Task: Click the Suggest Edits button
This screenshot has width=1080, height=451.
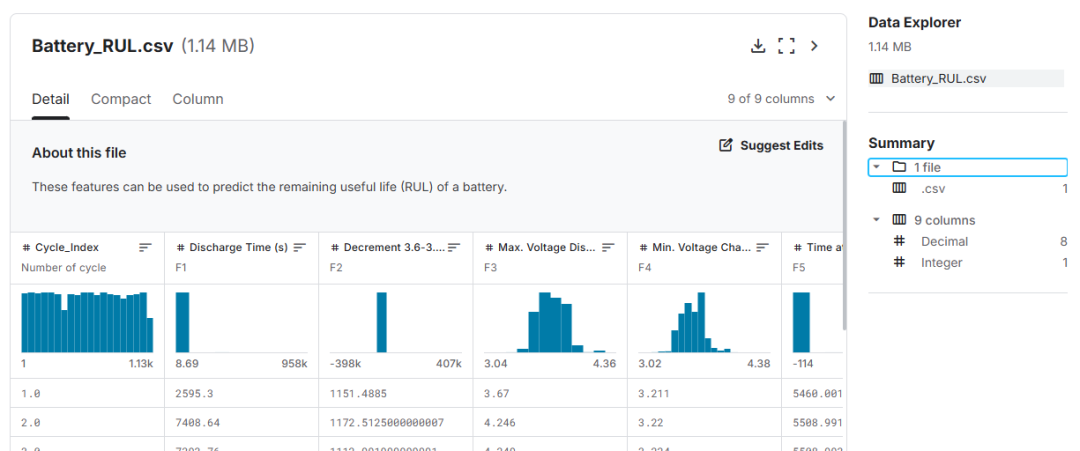Action: (771, 145)
